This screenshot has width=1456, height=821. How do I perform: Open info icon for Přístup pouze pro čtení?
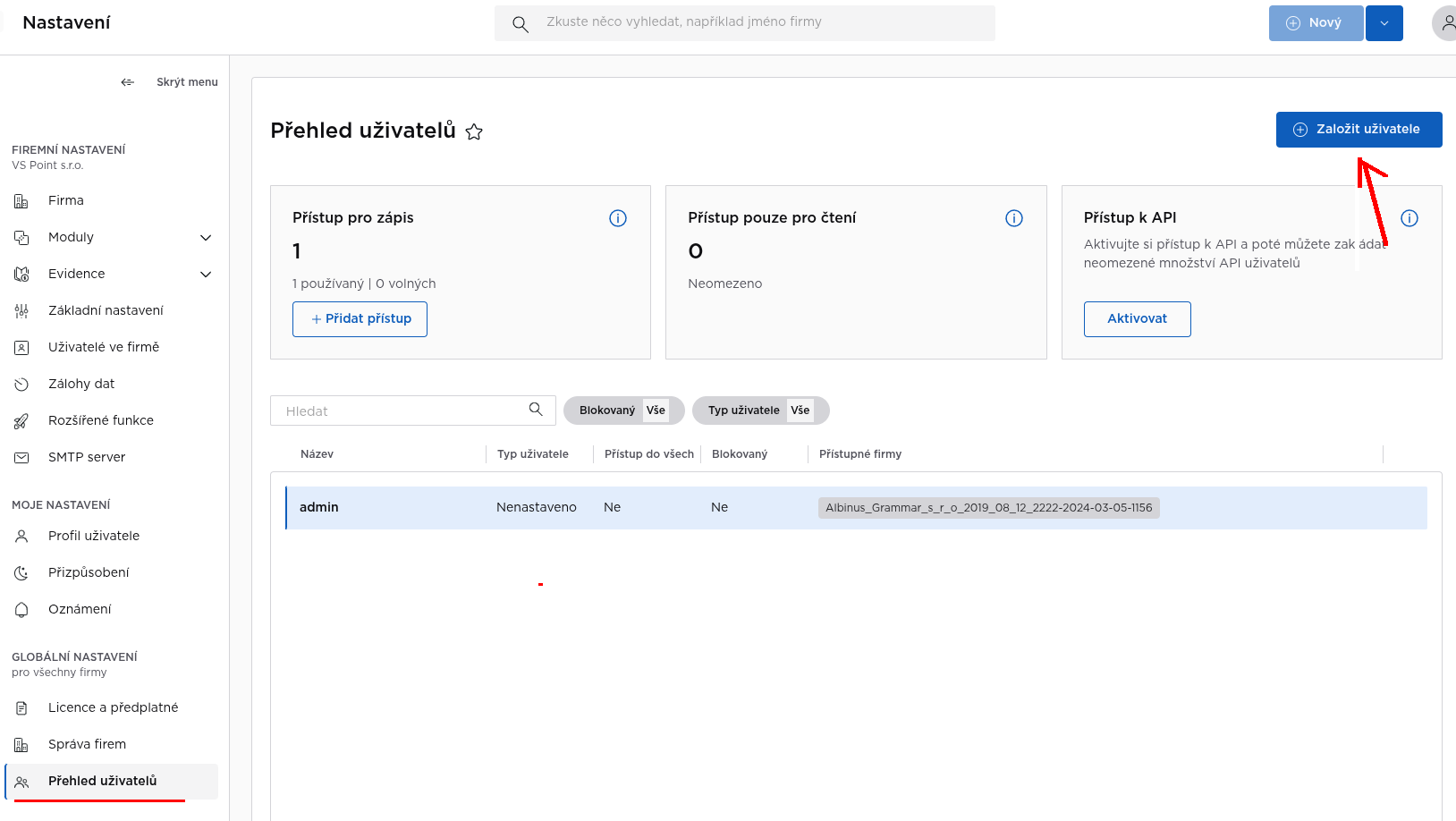click(1014, 218)
